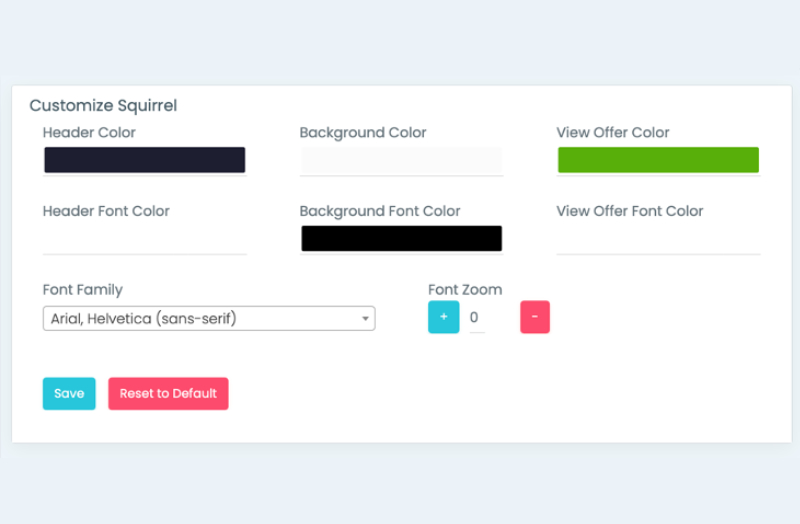This screenshot has height=524, width=800.
Task: Click the Font Family label
Action: point(83,289)
